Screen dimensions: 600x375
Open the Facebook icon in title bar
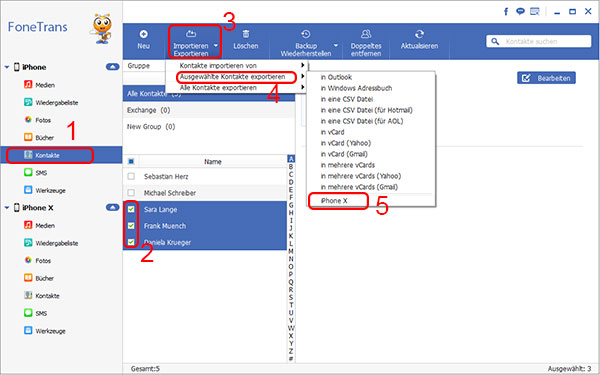point(506,11)
